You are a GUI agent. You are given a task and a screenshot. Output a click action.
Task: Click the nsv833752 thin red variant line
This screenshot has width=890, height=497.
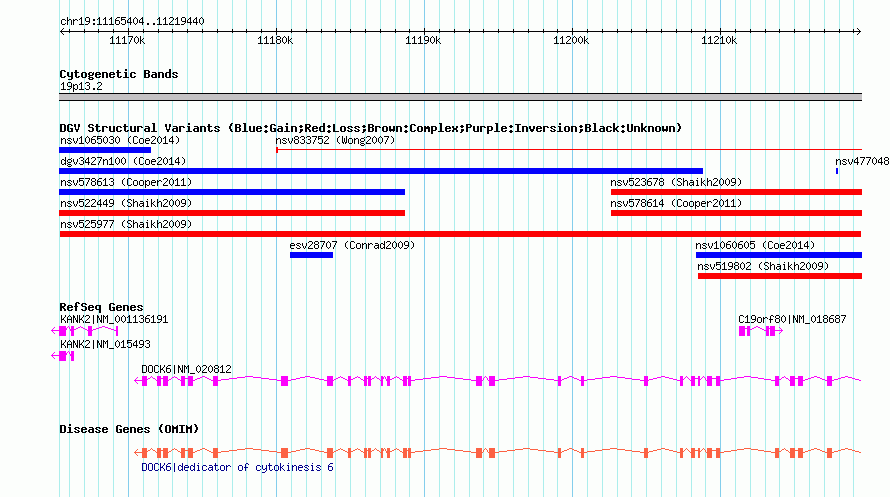[x=569, y=150]
